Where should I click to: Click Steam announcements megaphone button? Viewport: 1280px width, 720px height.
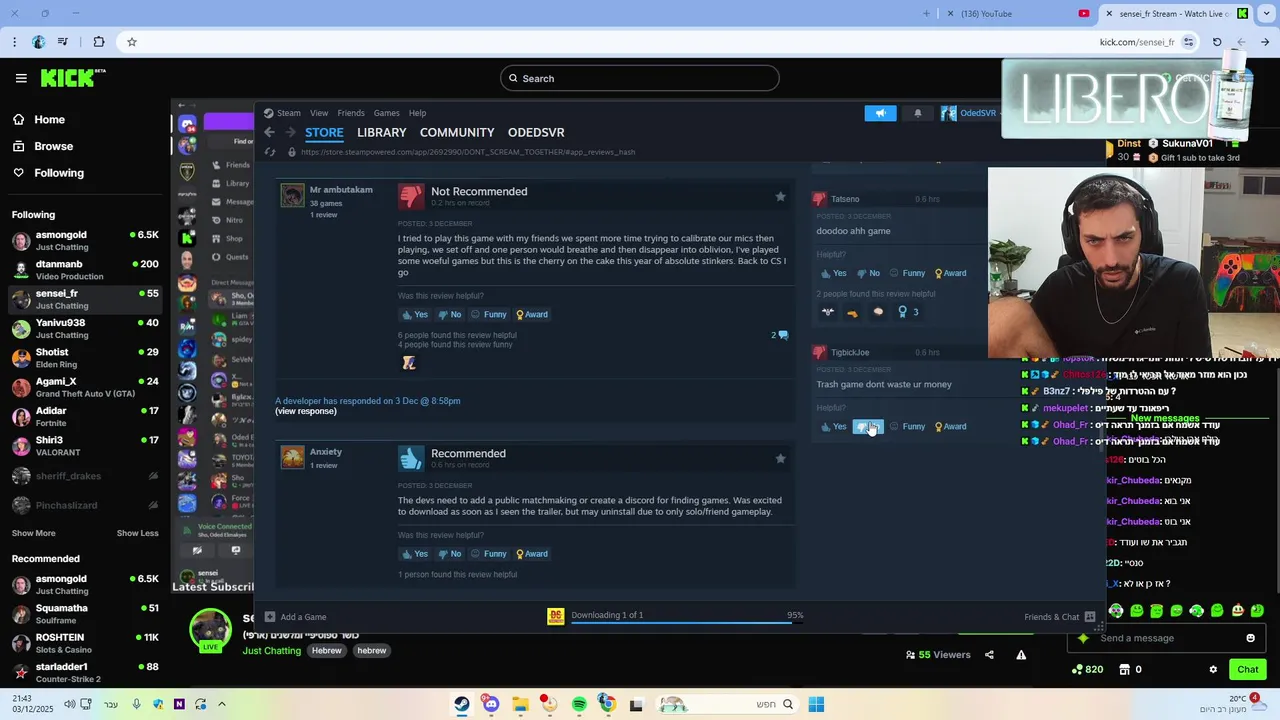click(x=880, y=113)
